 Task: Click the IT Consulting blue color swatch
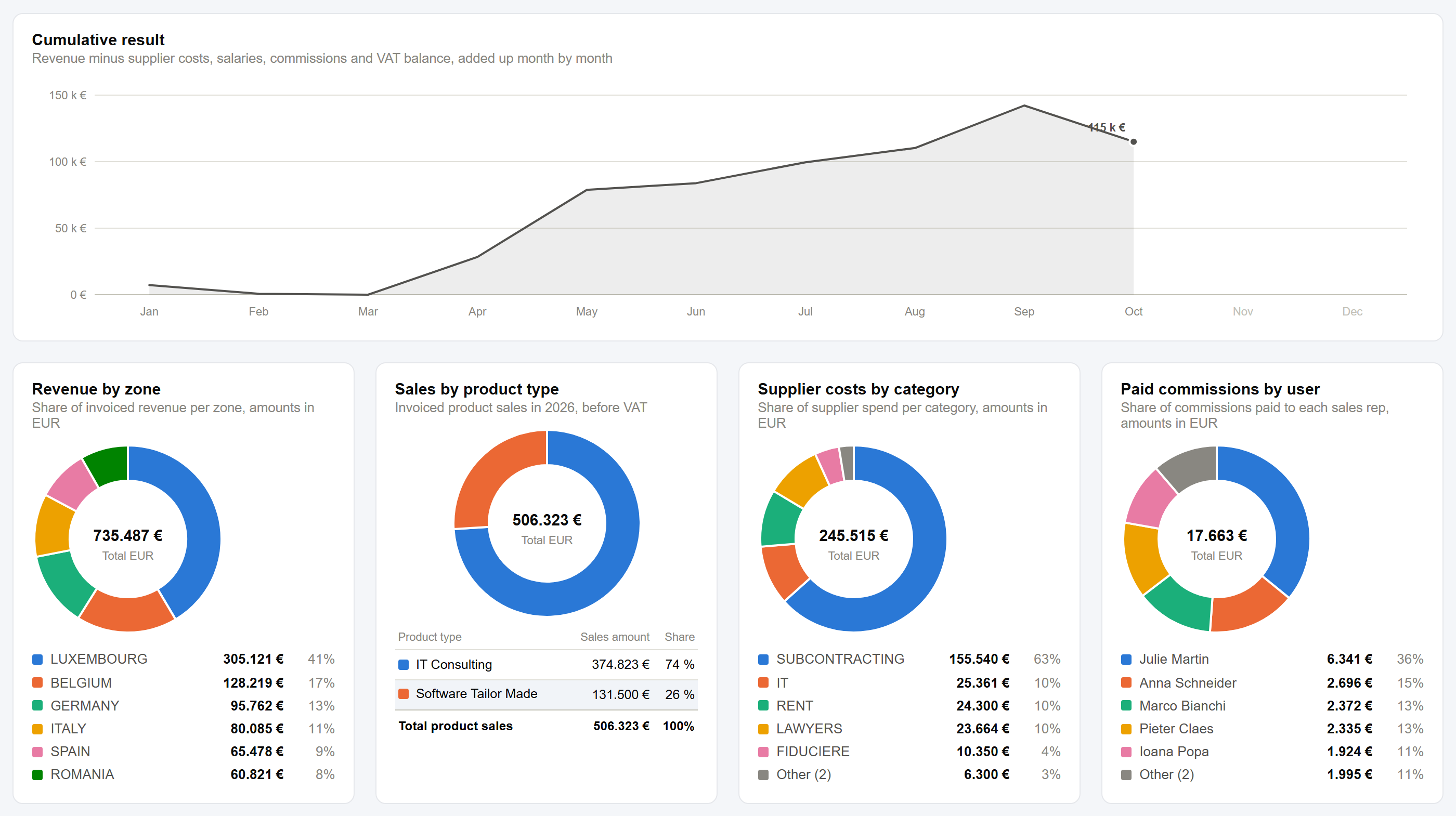pyautogui.click(x=404, y=665)
